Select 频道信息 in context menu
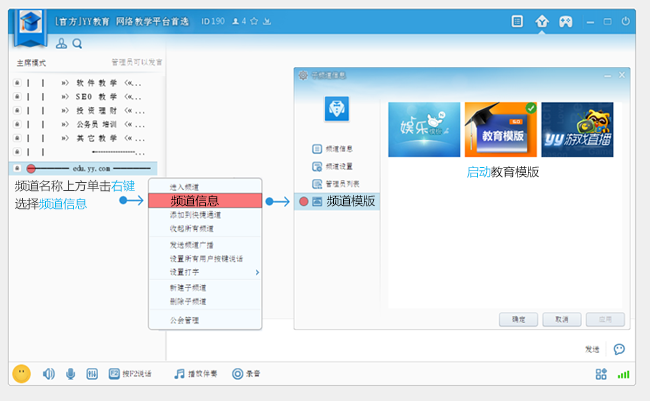This screenshot has width=650, height=401. pos(204,201)
